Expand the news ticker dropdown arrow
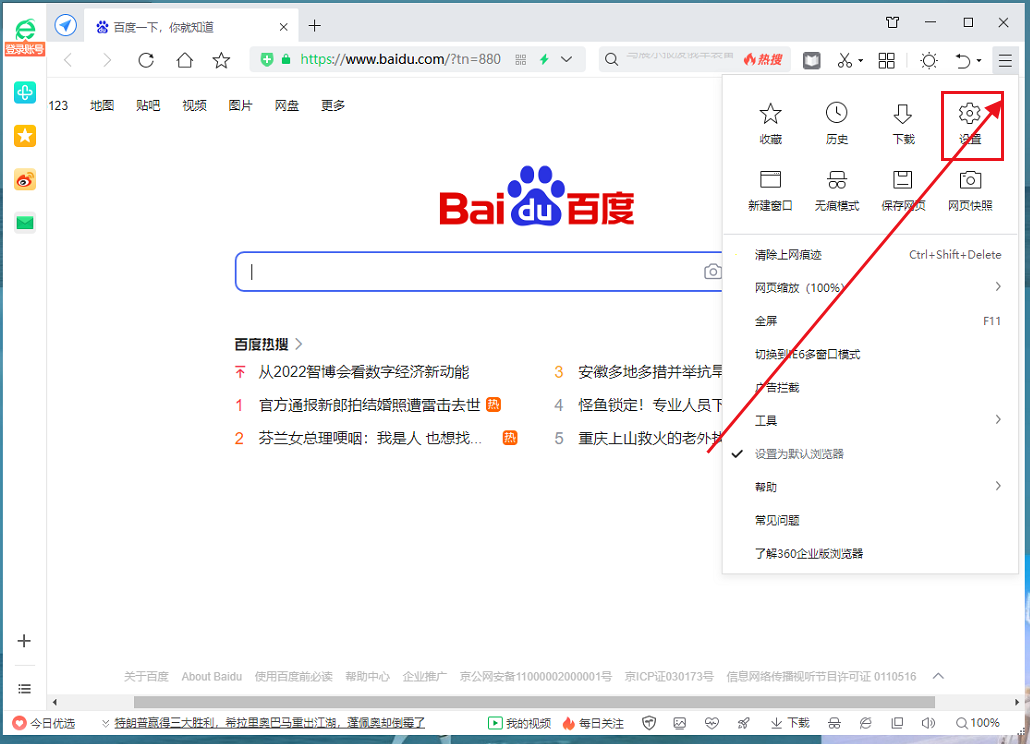 [x=105, y=723]
